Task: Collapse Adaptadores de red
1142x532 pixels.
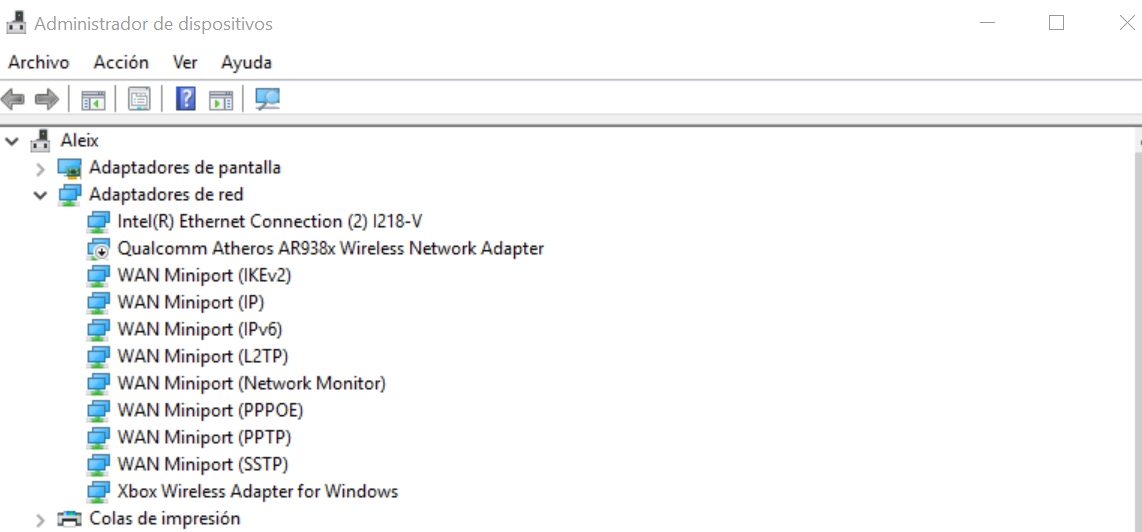Action: [x=41, y=195]
